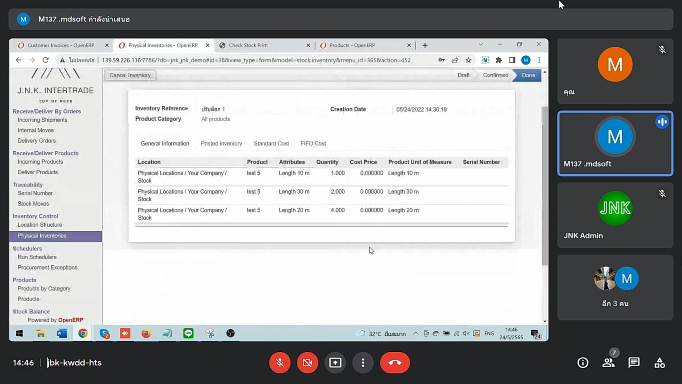Screen dimensions: 682x384
Task: Sort table by the Location column header
Action: pos(149,162)
